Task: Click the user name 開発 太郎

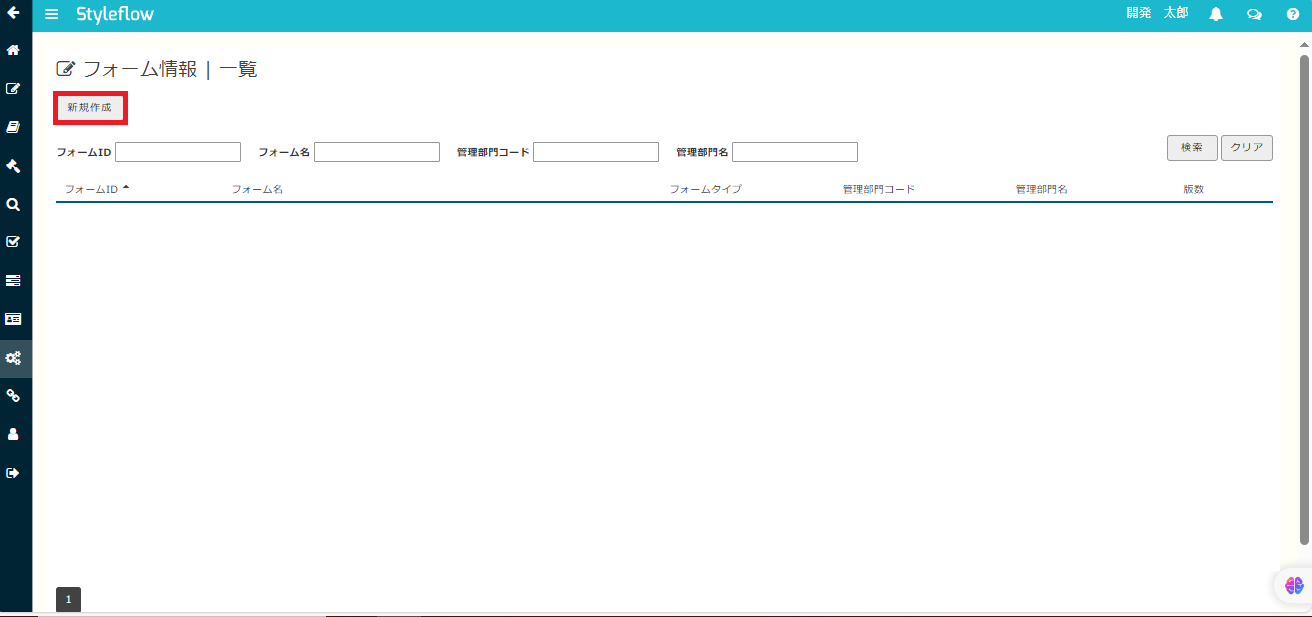Action: point(1157,13)
